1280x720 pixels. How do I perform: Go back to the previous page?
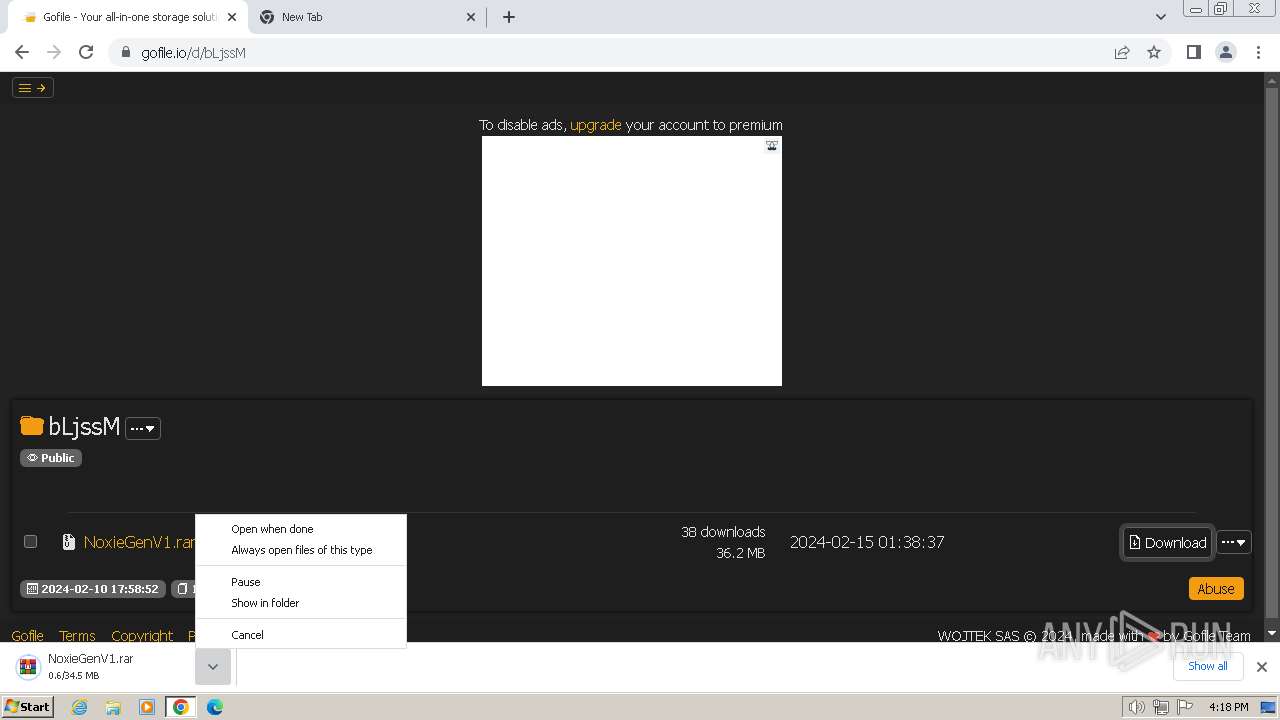point(22,52)
